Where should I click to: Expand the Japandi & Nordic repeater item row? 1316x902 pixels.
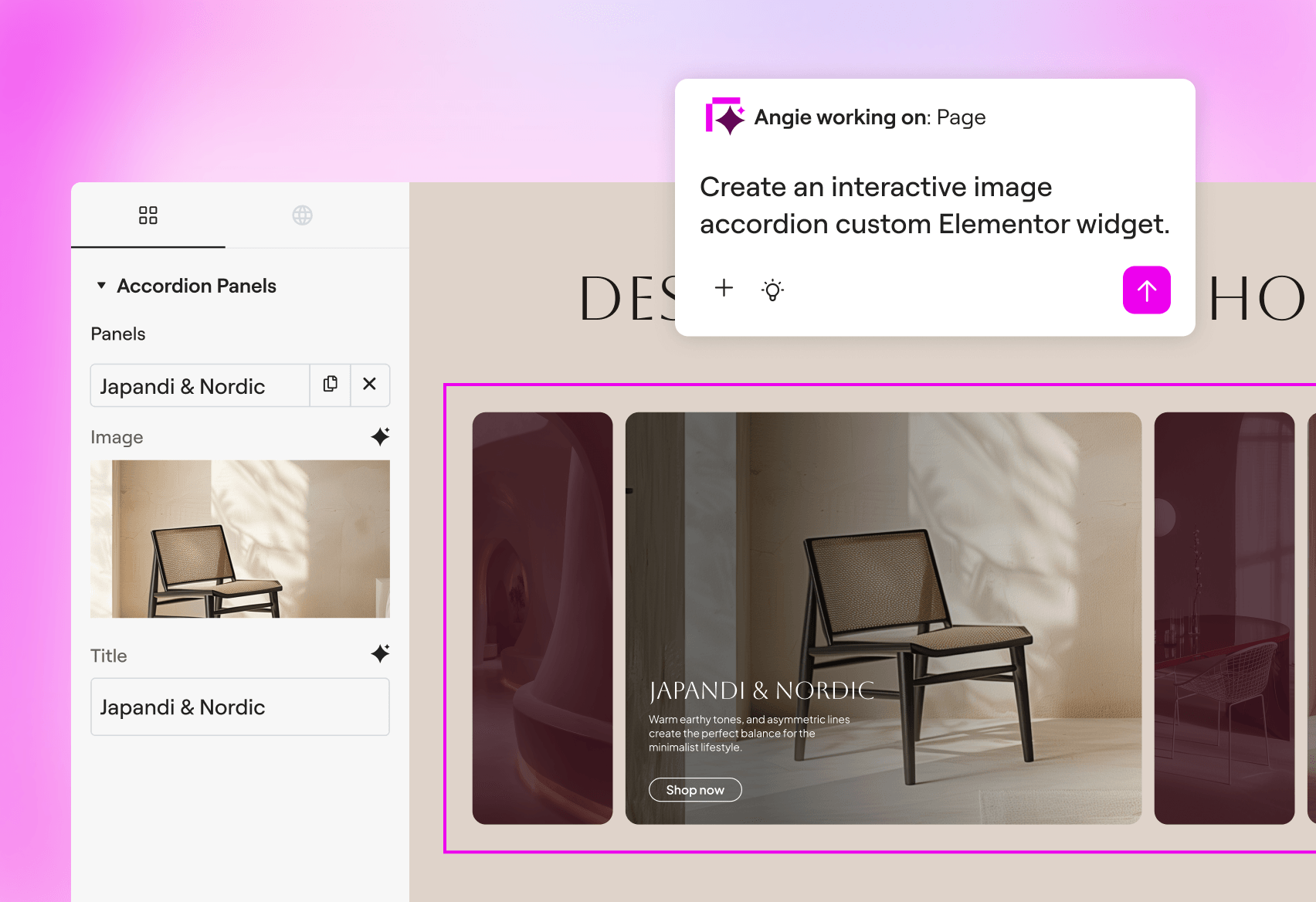[199, 386]
